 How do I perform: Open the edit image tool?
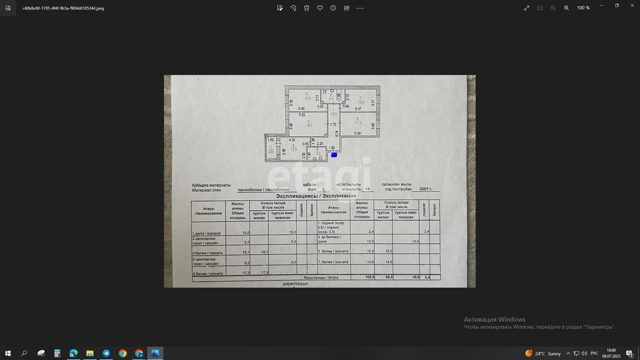[x=280, y=8]
